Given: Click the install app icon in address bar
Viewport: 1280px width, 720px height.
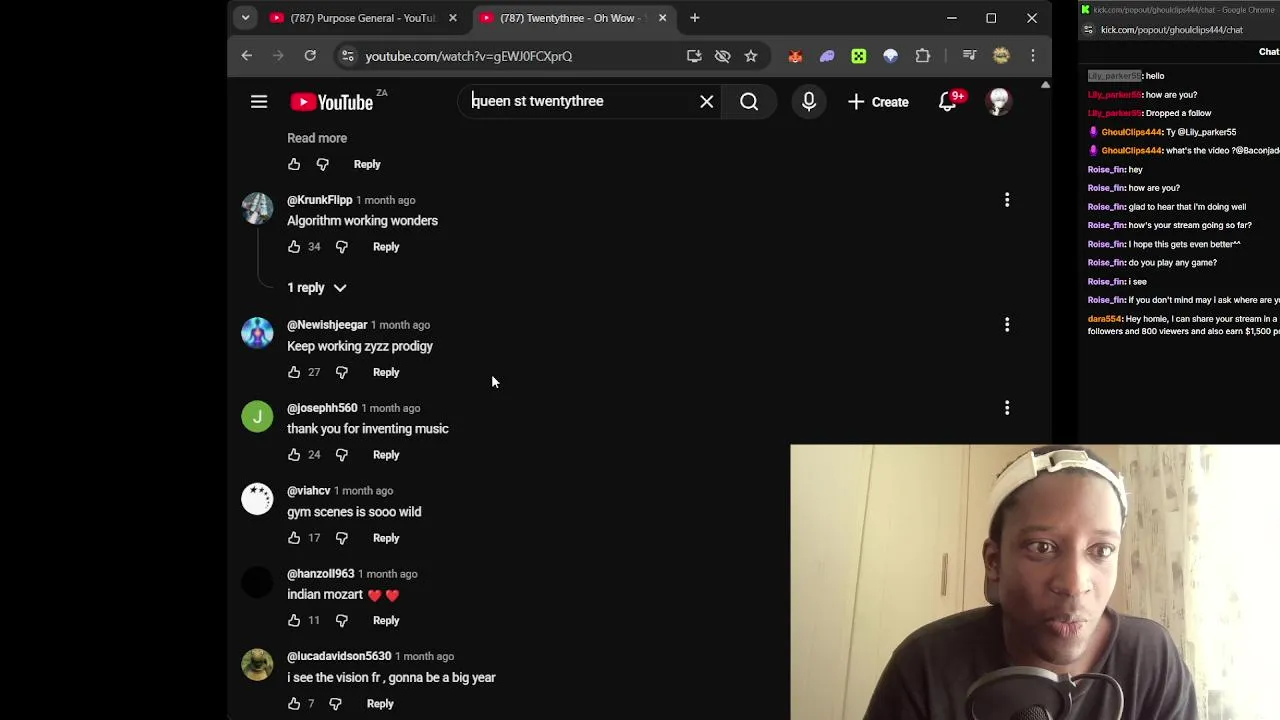Looking at the screenshot, I should tap(694, 56).
